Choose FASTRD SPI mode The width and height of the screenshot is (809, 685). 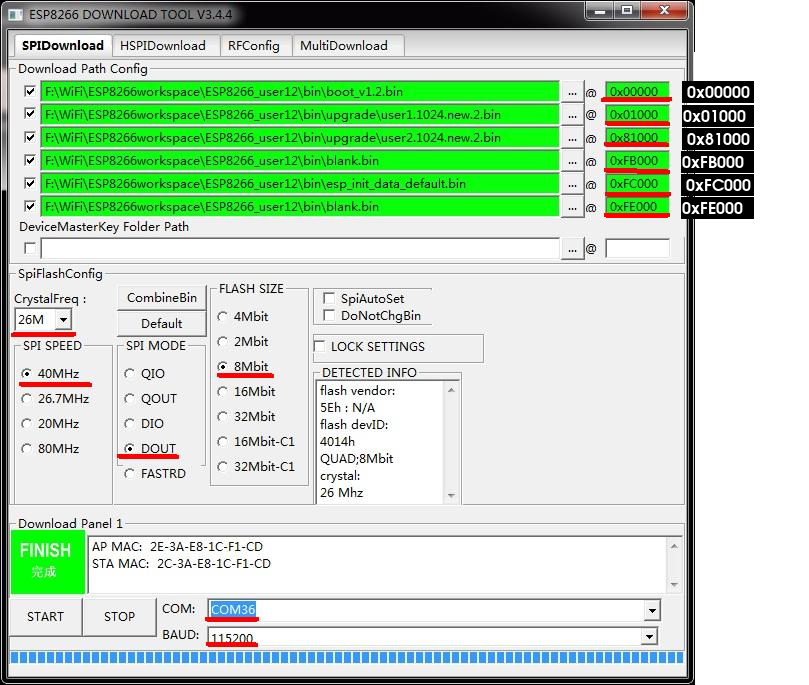tap(155, 474)
